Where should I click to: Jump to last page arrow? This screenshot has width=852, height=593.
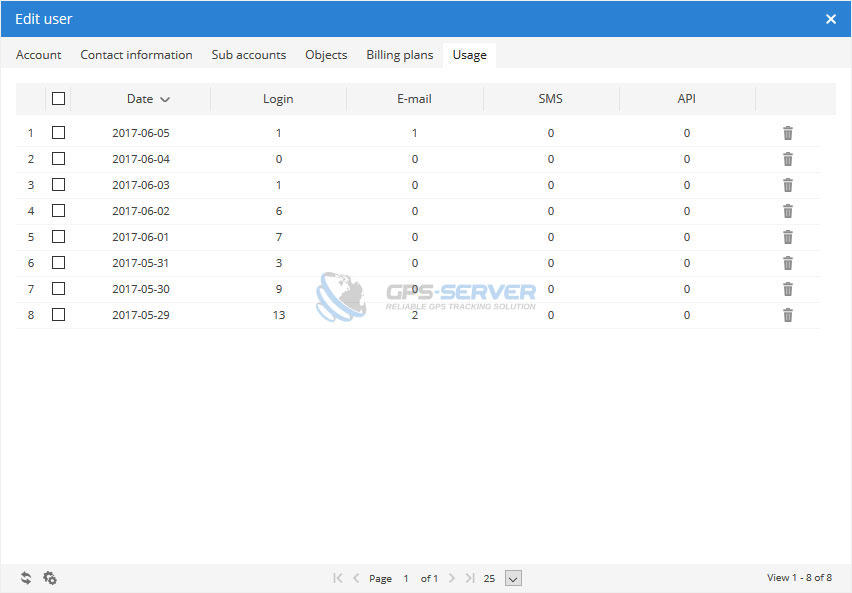470,578
